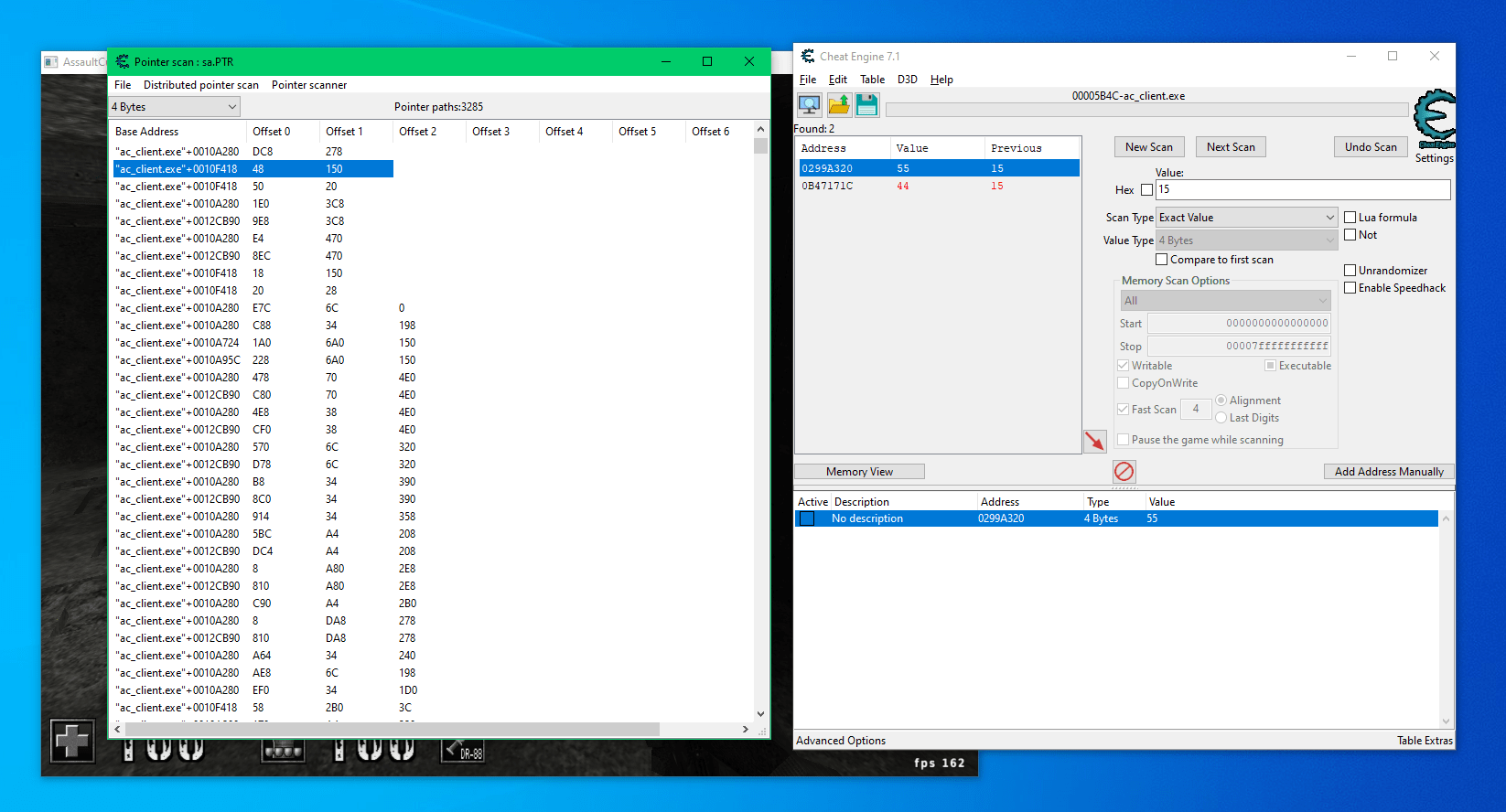Open the Value Type dropdown
This screenshot has width=1506, height=812.
pyautogui.click(x=1247, y=240)
